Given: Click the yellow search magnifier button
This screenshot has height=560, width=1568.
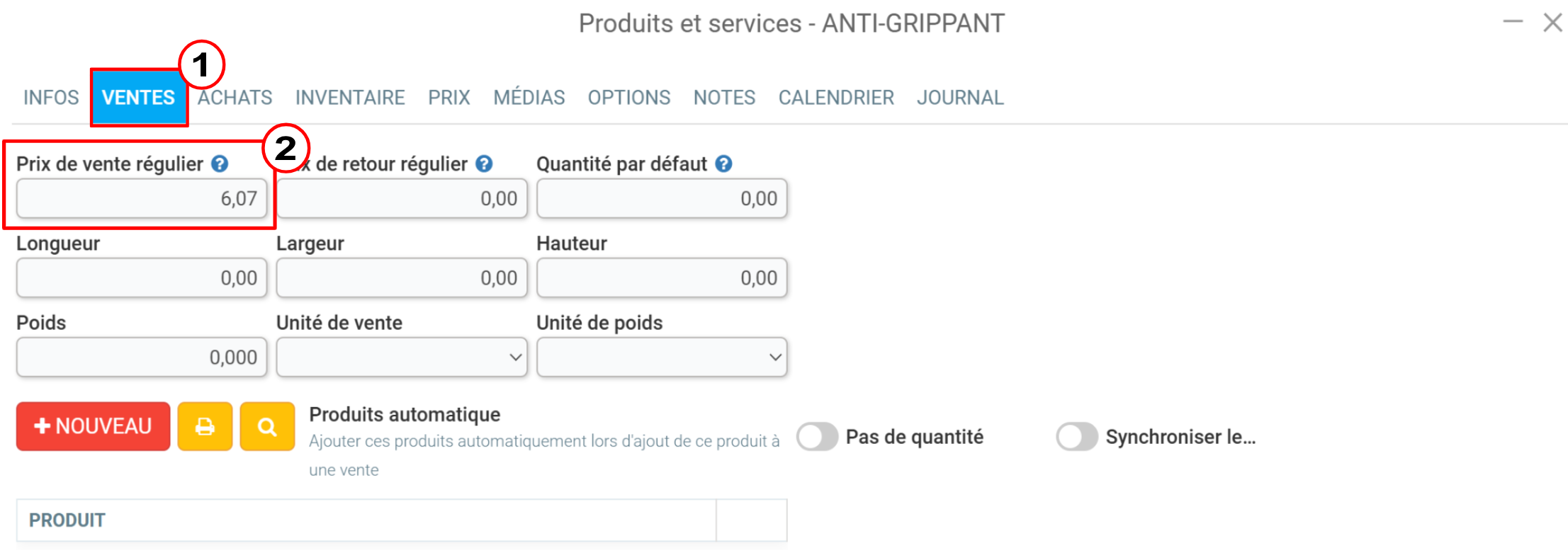Looking at the screenshot, I should 267,426.
